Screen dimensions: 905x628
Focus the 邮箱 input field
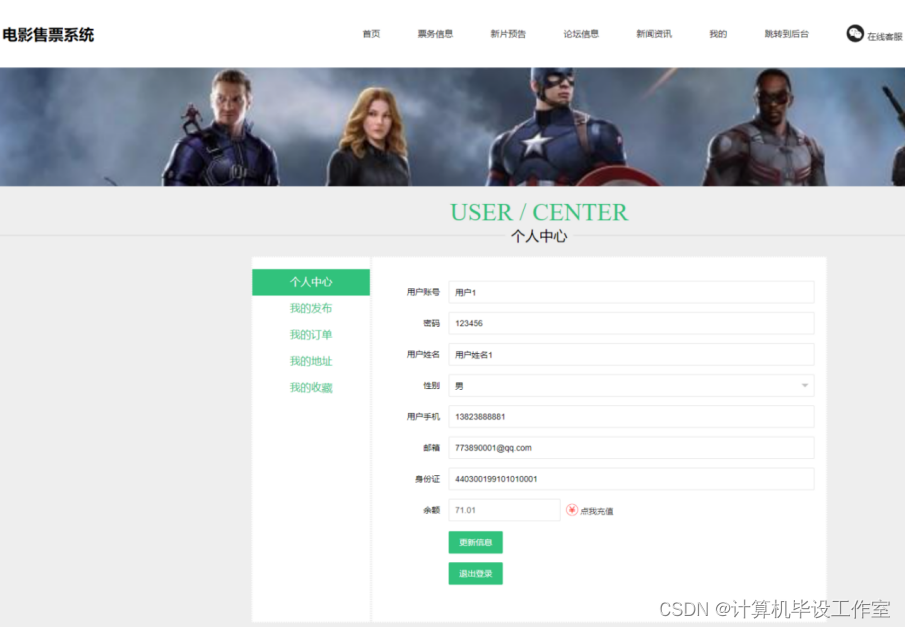coord(631,448)
